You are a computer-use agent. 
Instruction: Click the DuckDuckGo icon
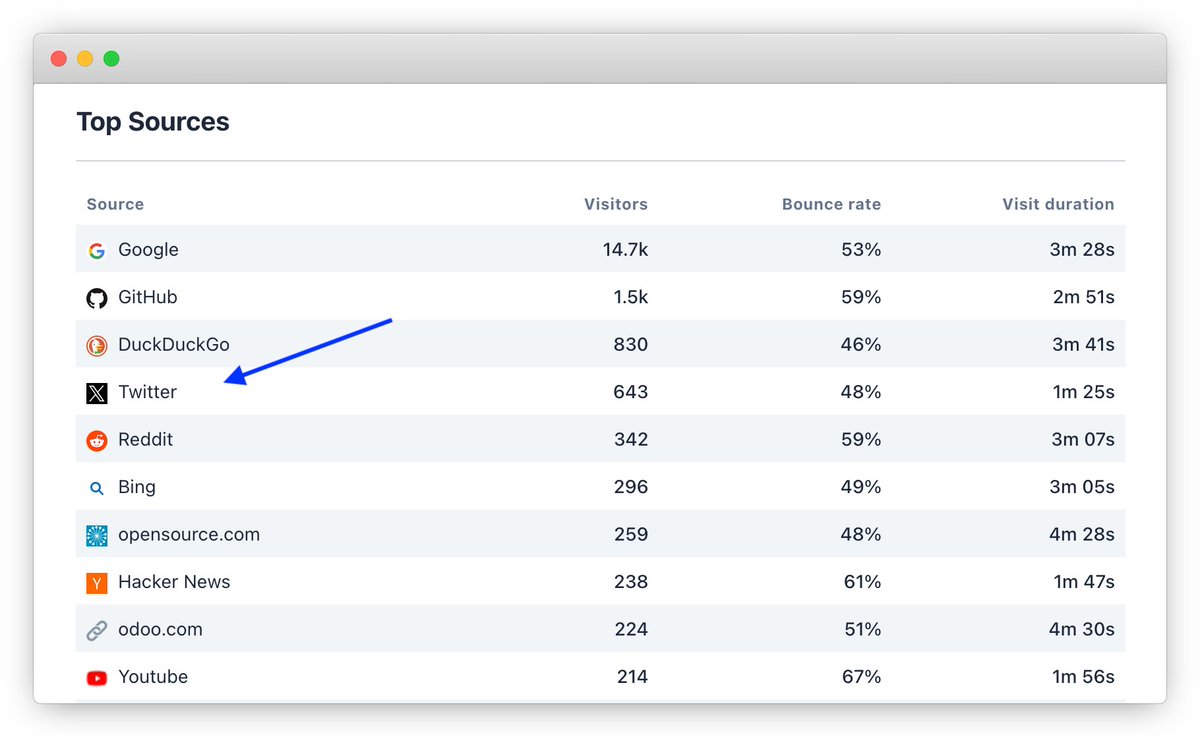coord(96,345)
